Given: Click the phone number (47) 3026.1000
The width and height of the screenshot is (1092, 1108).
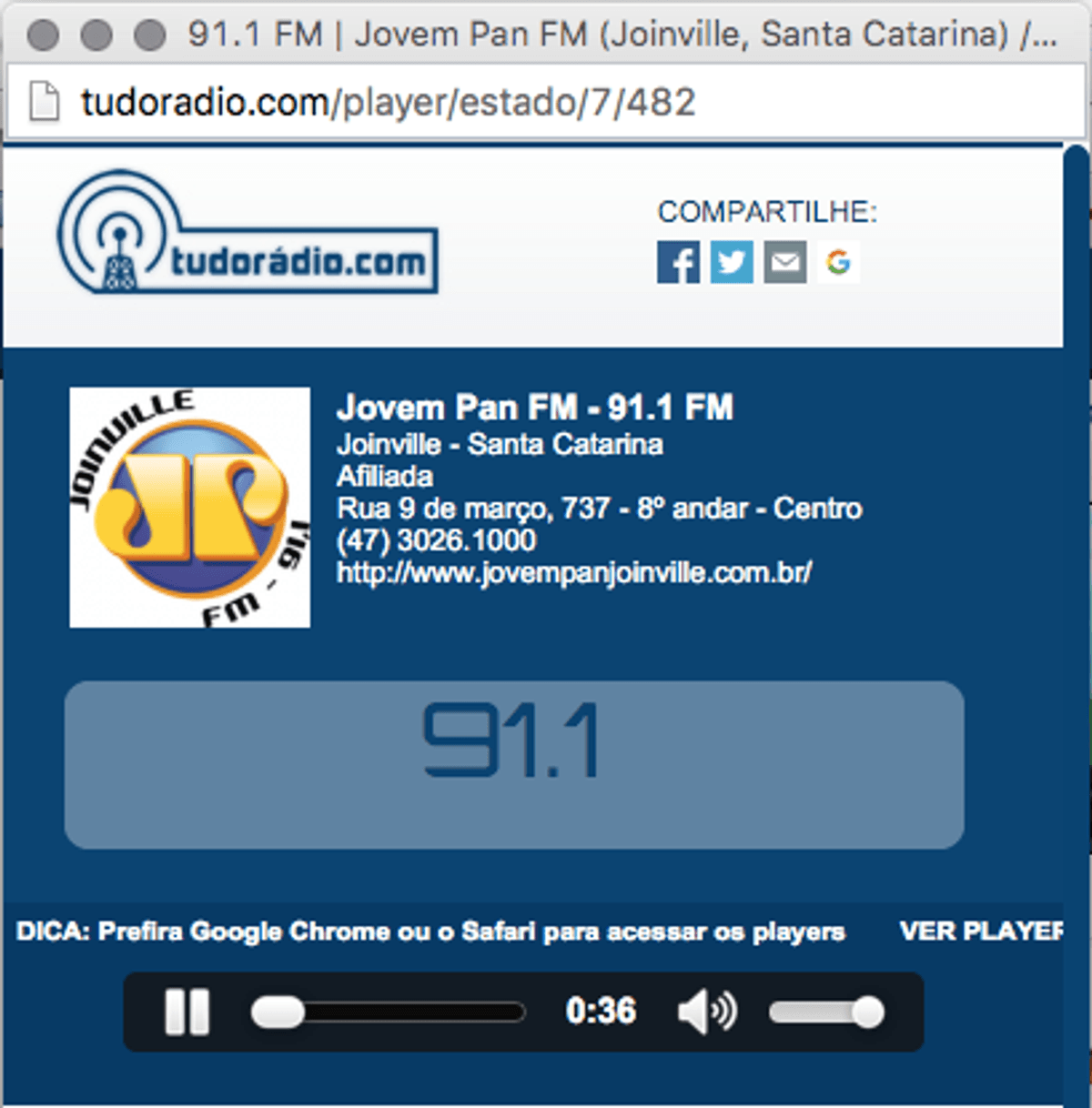Looking at the screenshot, I should pos(437,540).
